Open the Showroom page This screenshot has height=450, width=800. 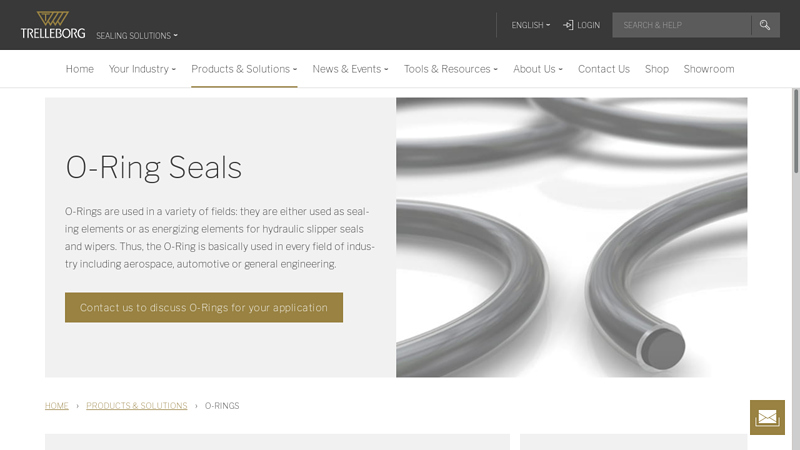pos(709,69)
